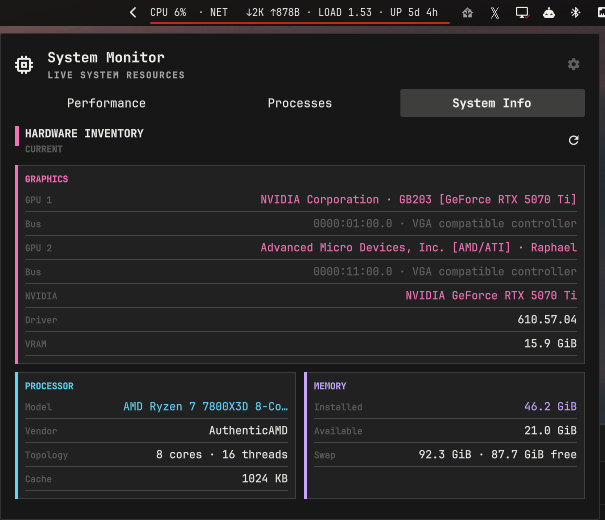Image resolution: width=605 pixels, height=520 pixels.
Task: Click the installed memory 46.2 GiB value
Action: [550, 407]
